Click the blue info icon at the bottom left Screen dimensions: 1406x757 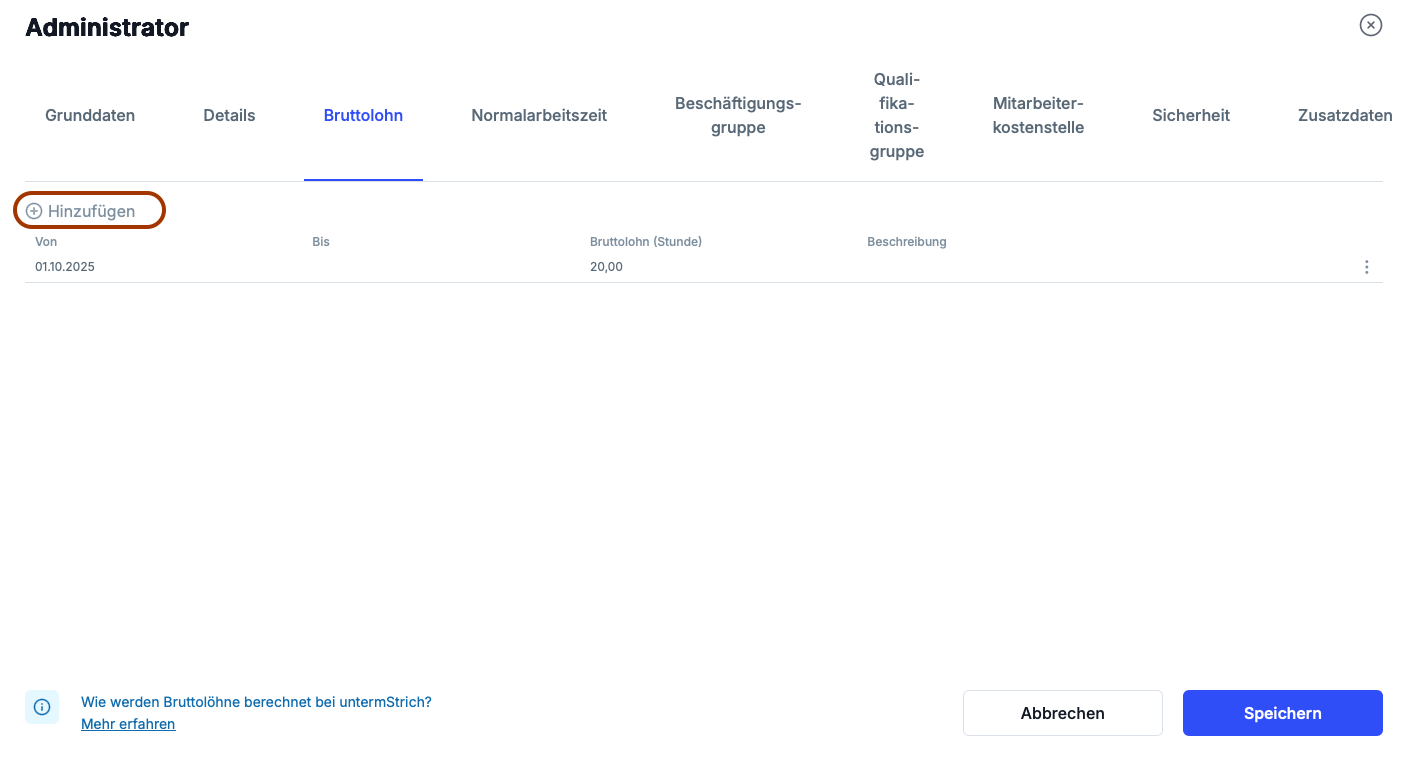coord(42,707)
